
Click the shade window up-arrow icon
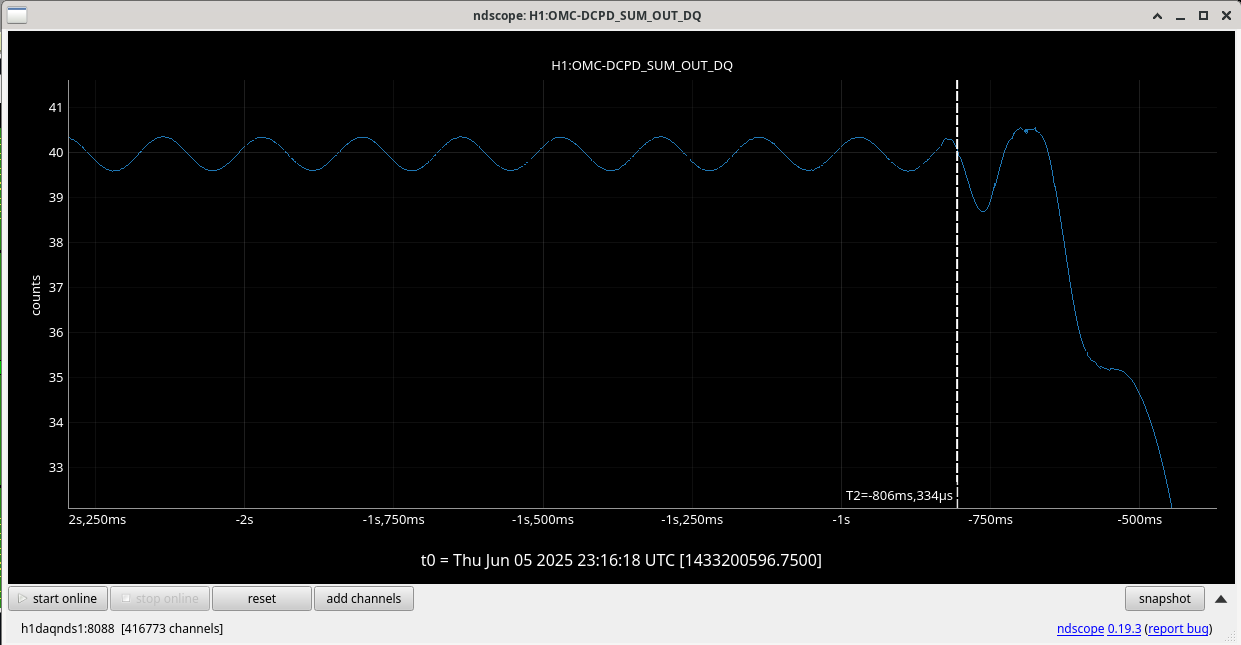pyautogui.click(x=1157, y=16)
